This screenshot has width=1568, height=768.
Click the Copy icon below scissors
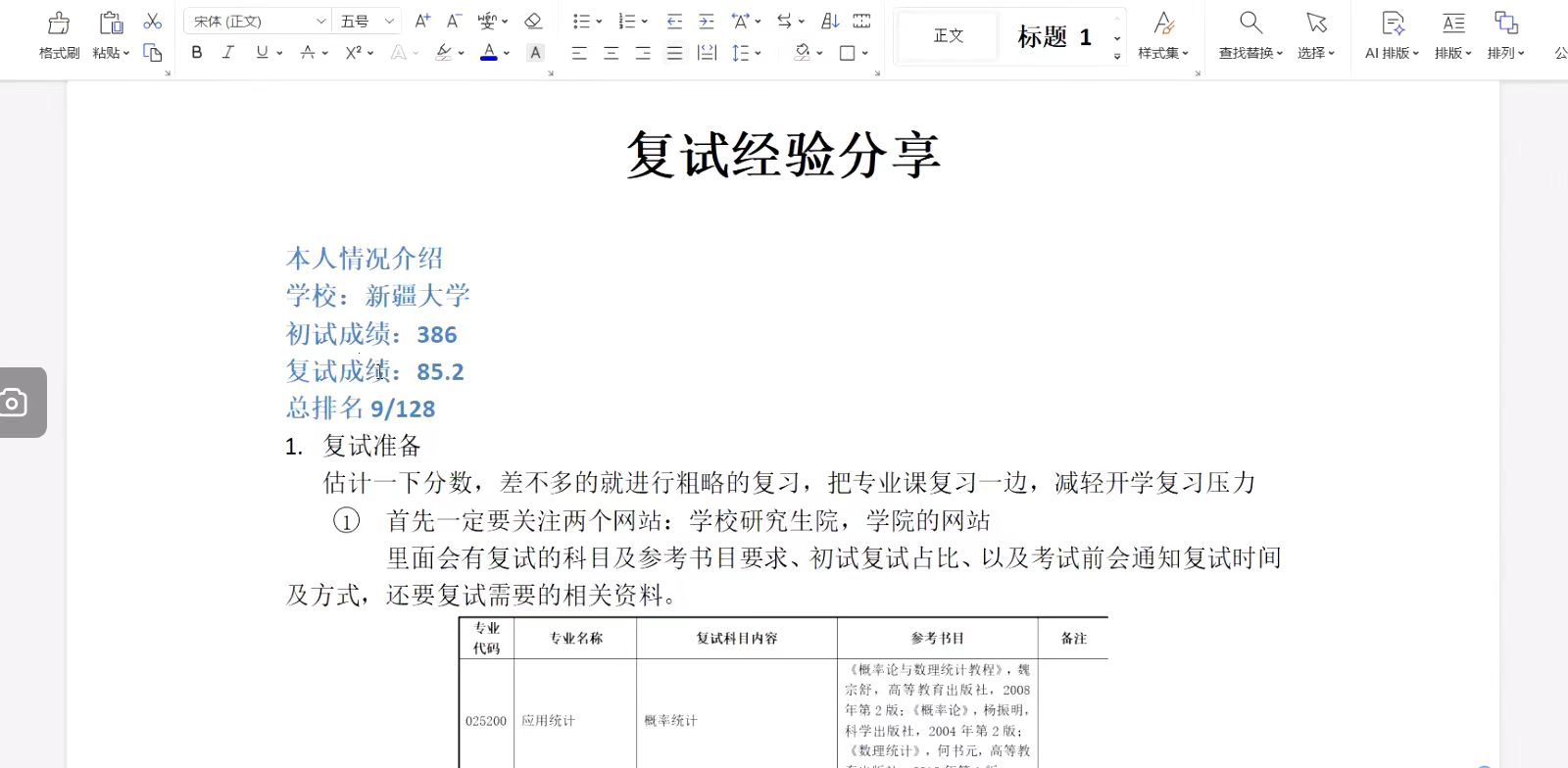click(x=152, y=53)
